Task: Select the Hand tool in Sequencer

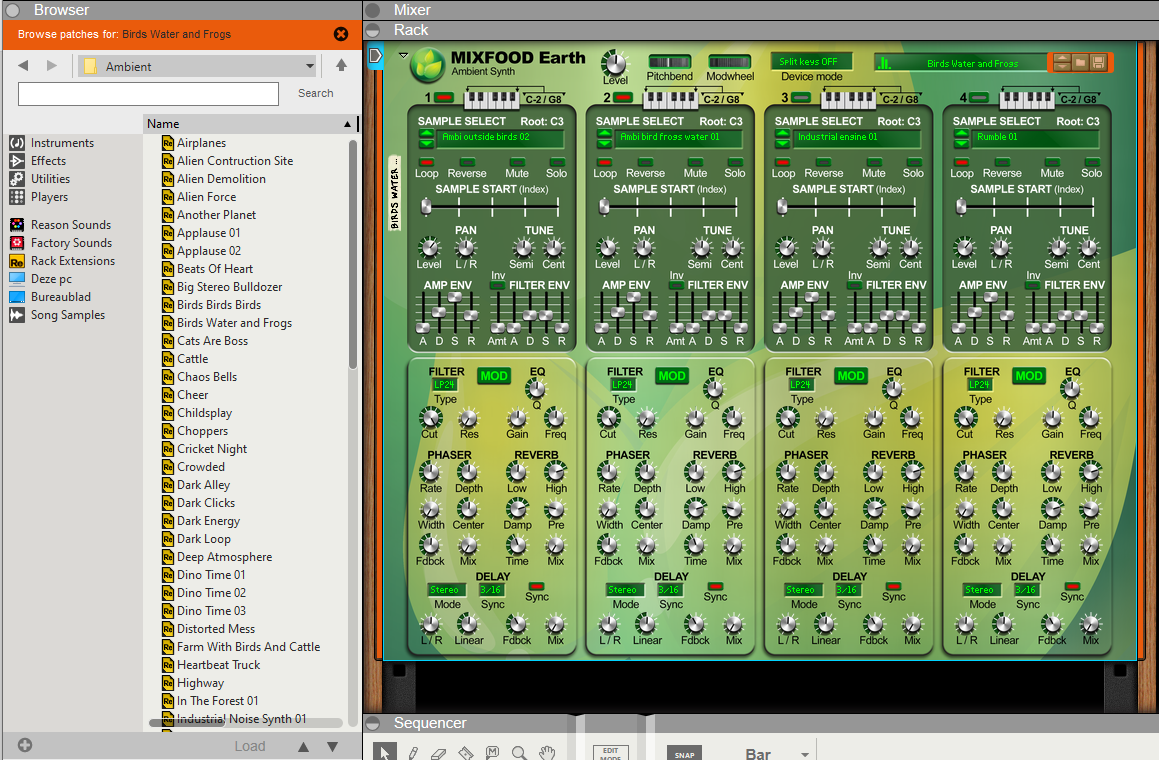Action: tap(546, 753)
